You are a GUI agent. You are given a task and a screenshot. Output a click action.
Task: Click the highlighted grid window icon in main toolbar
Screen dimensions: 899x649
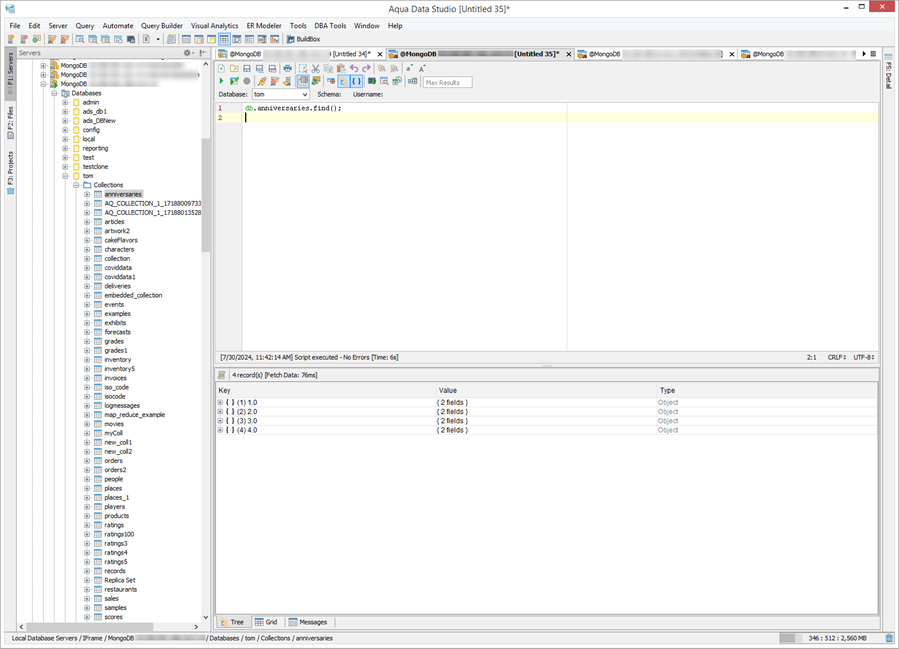(x=224, y=39)
